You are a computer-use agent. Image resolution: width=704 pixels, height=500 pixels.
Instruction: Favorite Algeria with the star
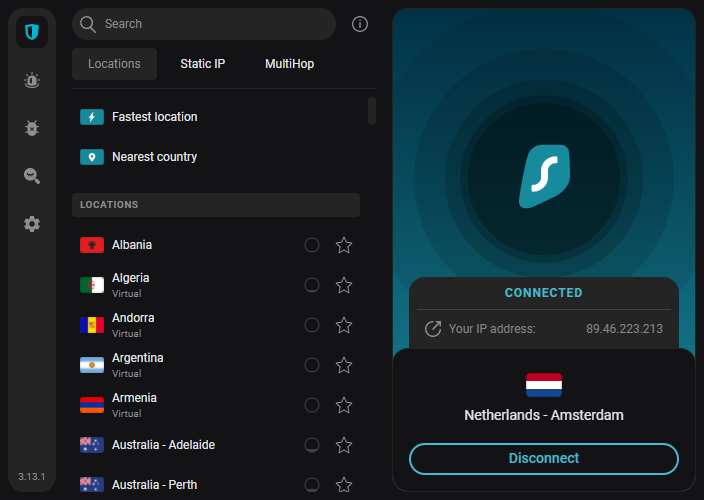click(344, 285)
